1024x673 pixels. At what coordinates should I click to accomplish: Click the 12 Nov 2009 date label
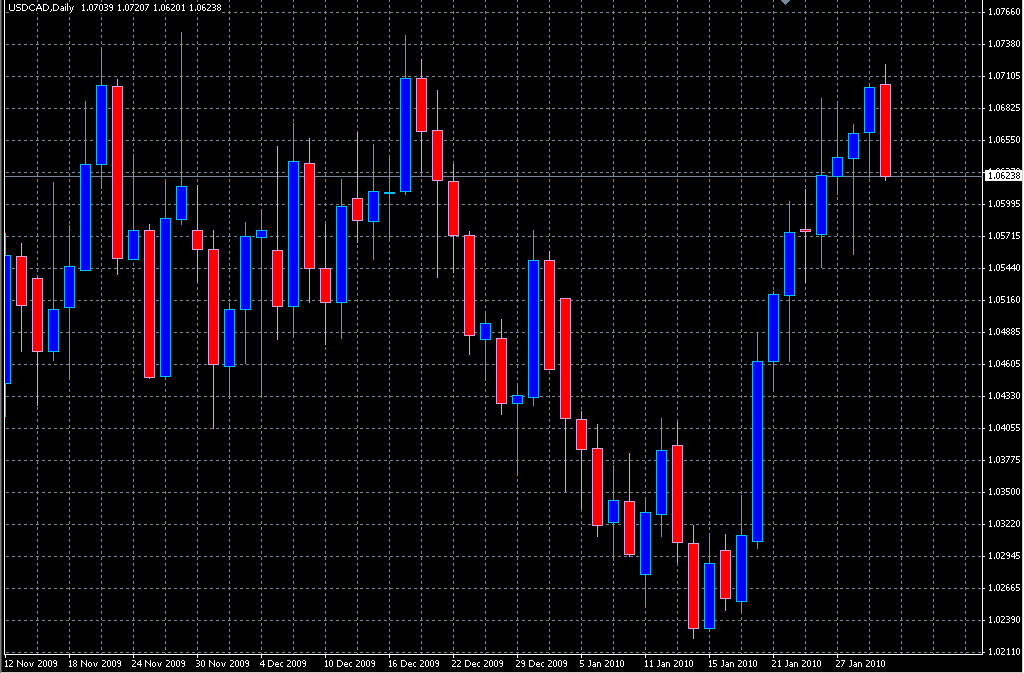(x=31, y=664)
